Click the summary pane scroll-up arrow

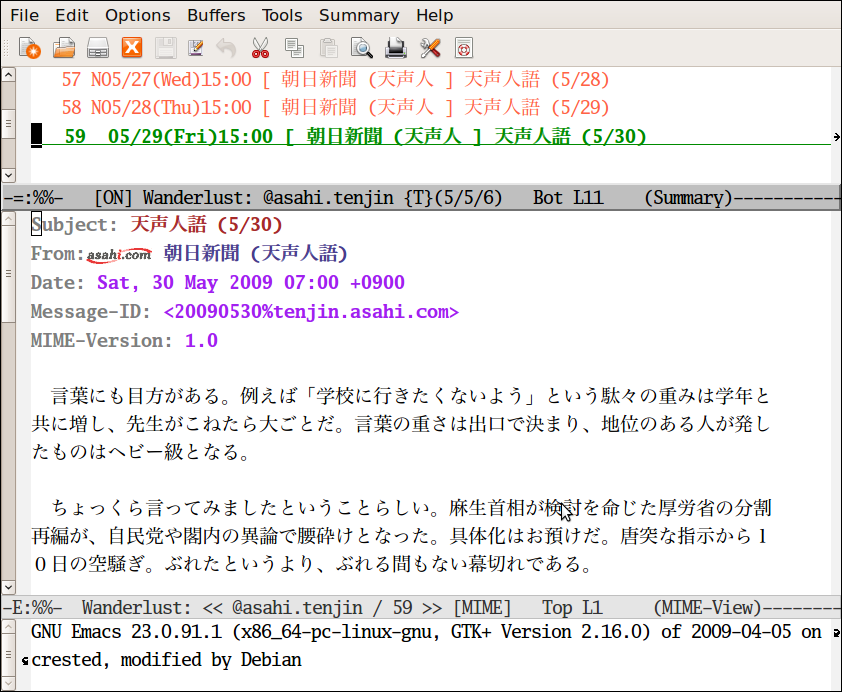tap(8, 75)
